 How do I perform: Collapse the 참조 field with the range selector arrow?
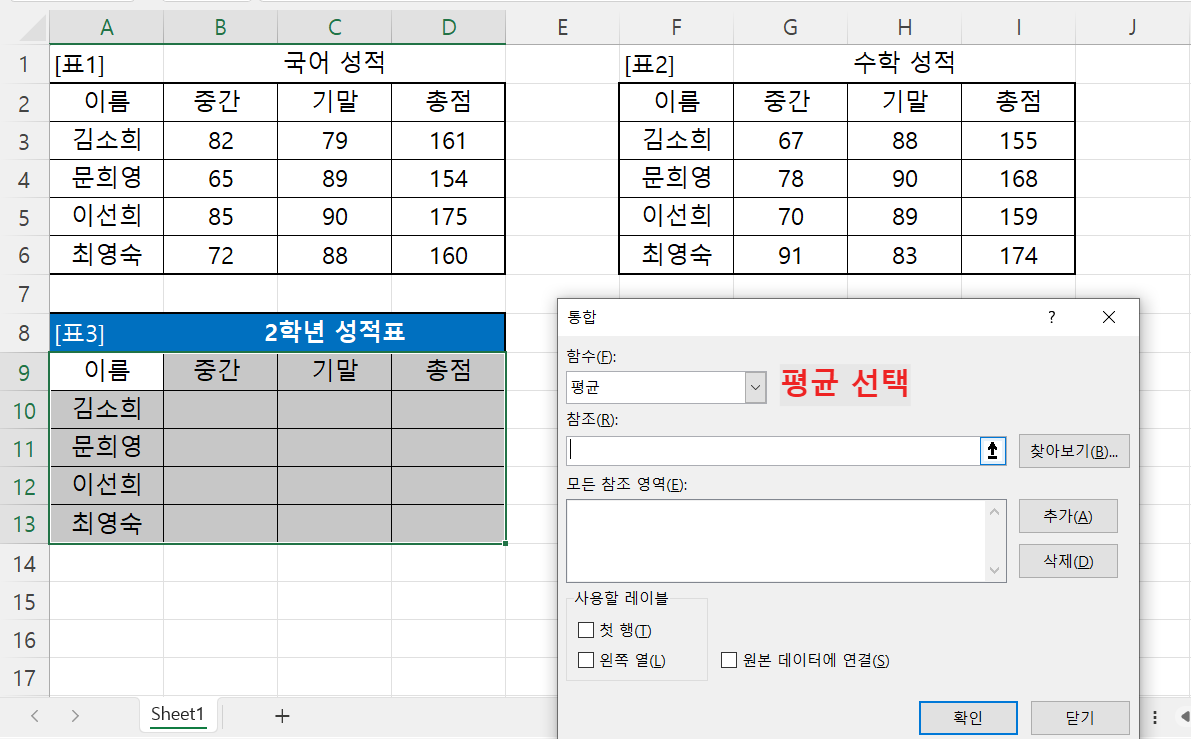click(992, 451)
